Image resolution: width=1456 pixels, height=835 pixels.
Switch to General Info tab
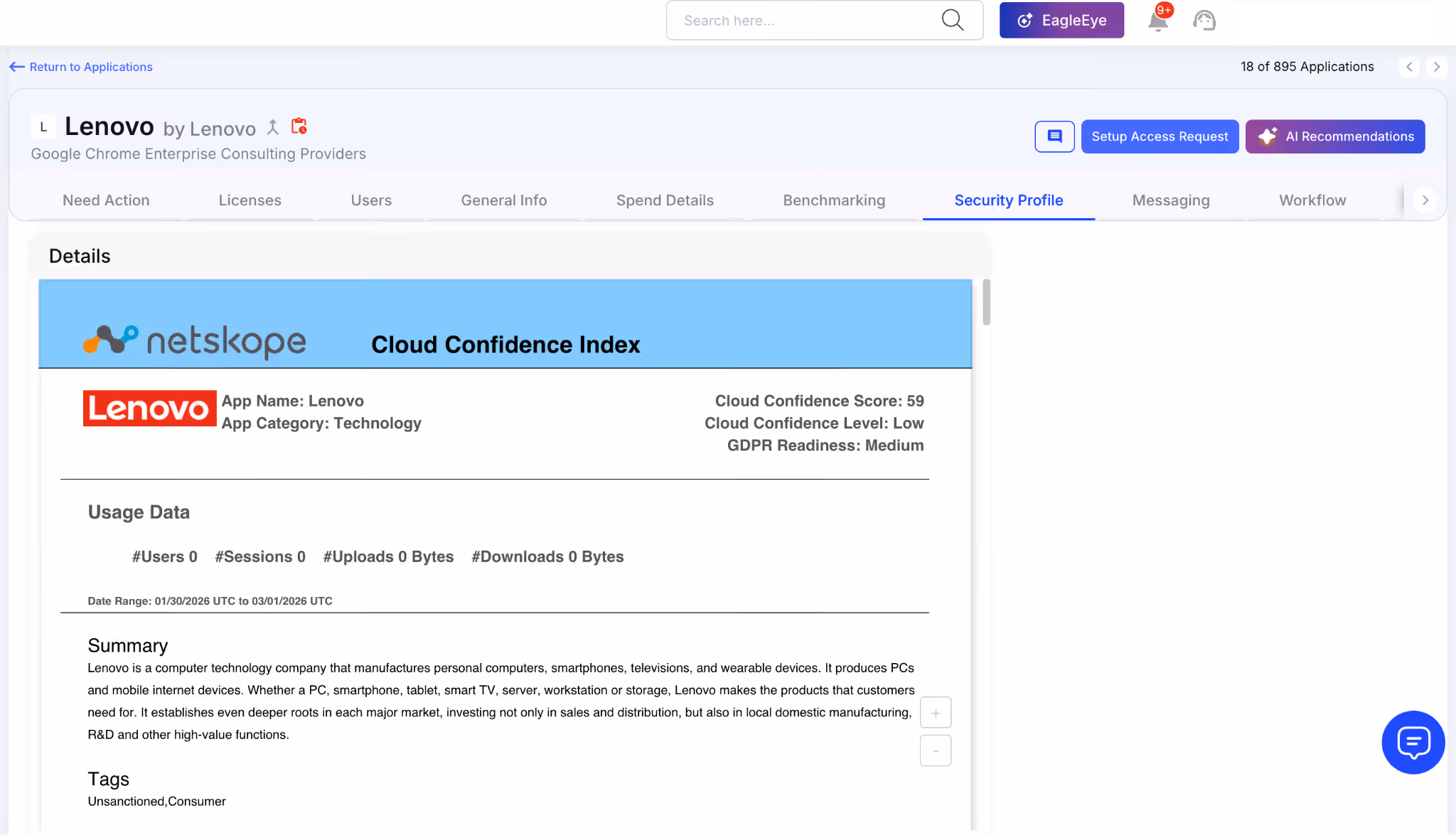(x=504, y=200)
